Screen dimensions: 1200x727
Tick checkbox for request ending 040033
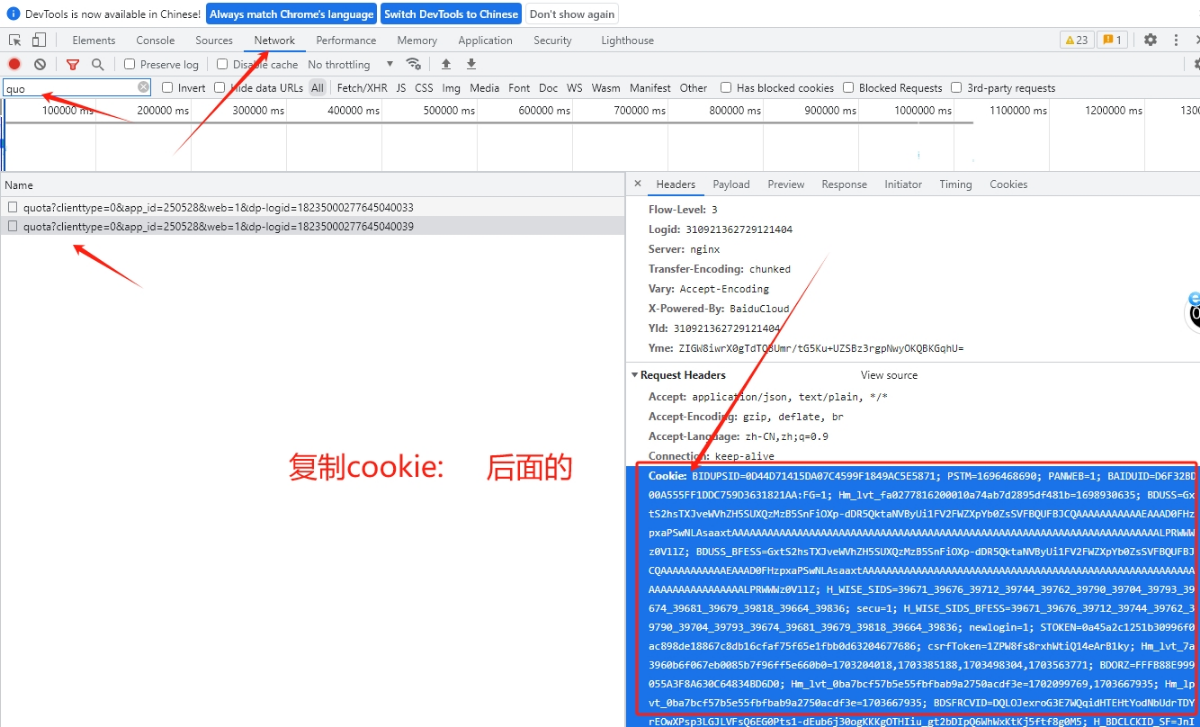click(x=13, y=207)
